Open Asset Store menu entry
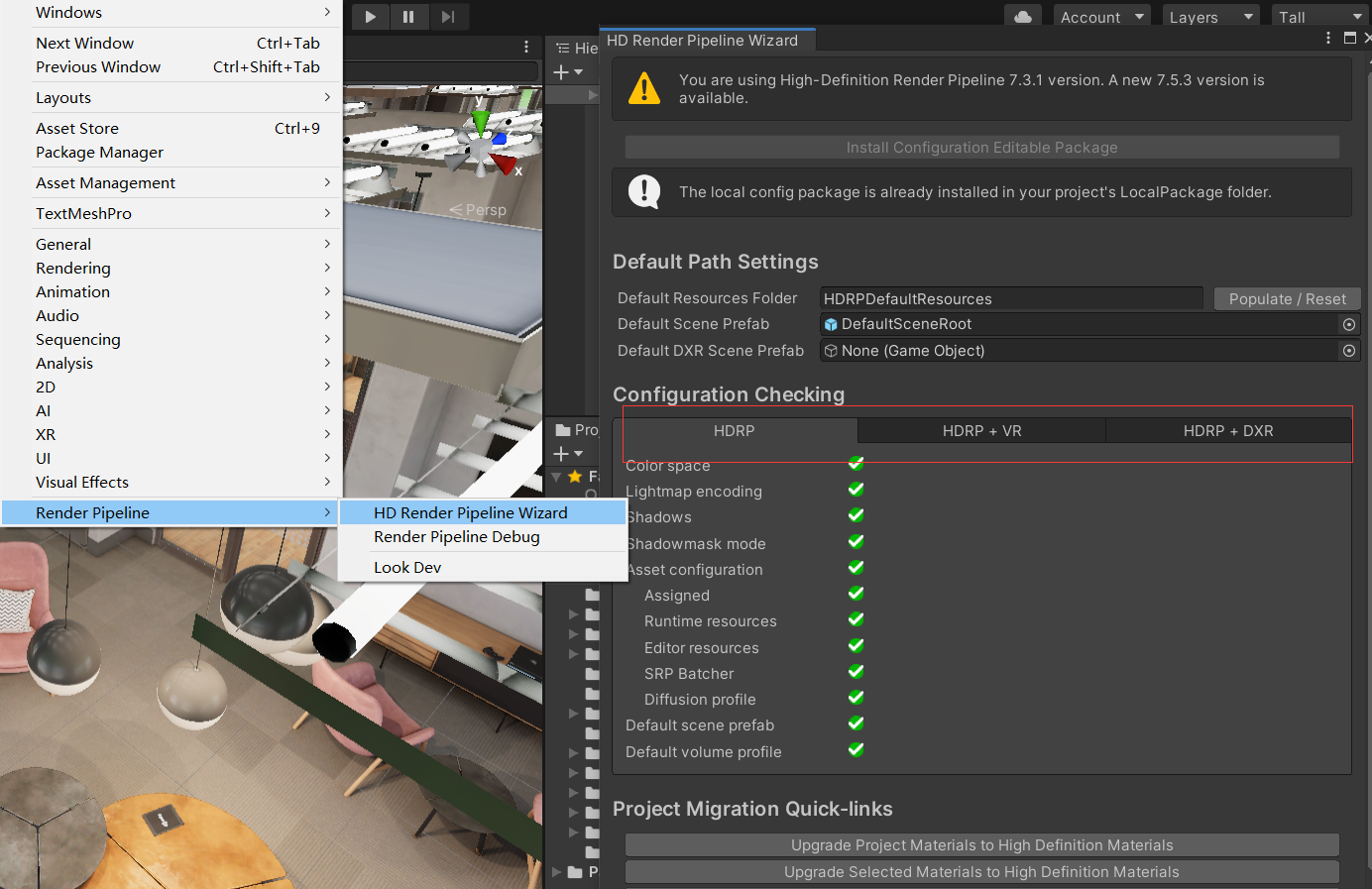The width and height of the screenshot is (1372, 889). pos(171,128)
